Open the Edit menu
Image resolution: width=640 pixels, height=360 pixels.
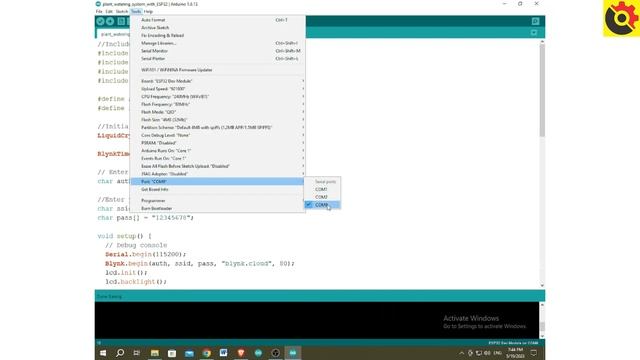(109, 11)
